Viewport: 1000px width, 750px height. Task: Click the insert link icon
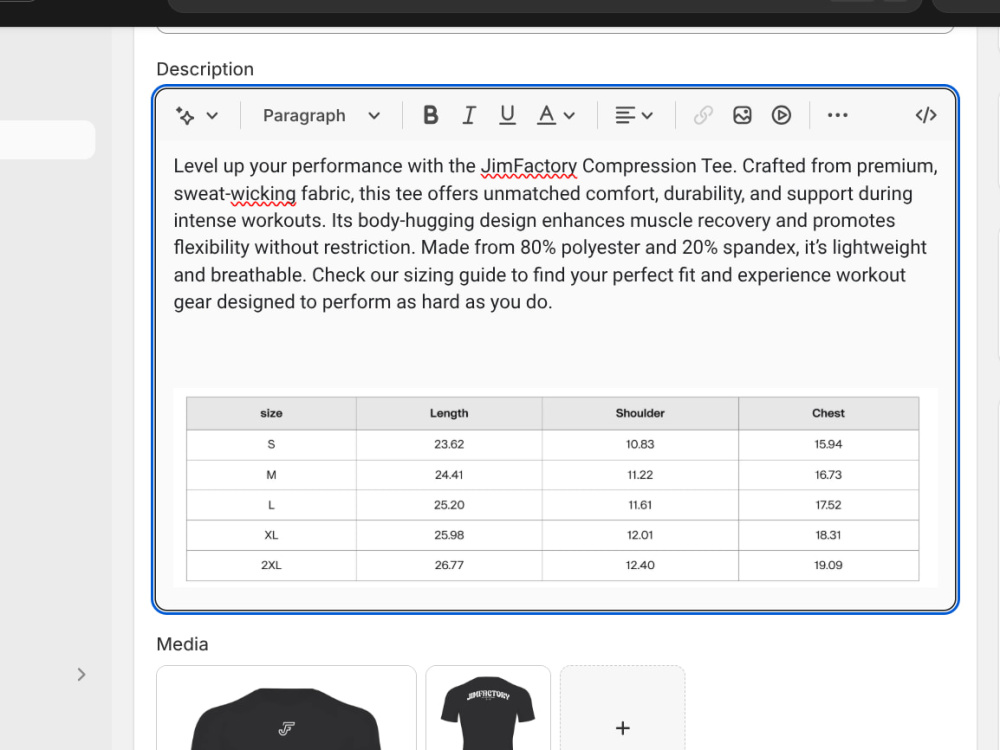703,115
